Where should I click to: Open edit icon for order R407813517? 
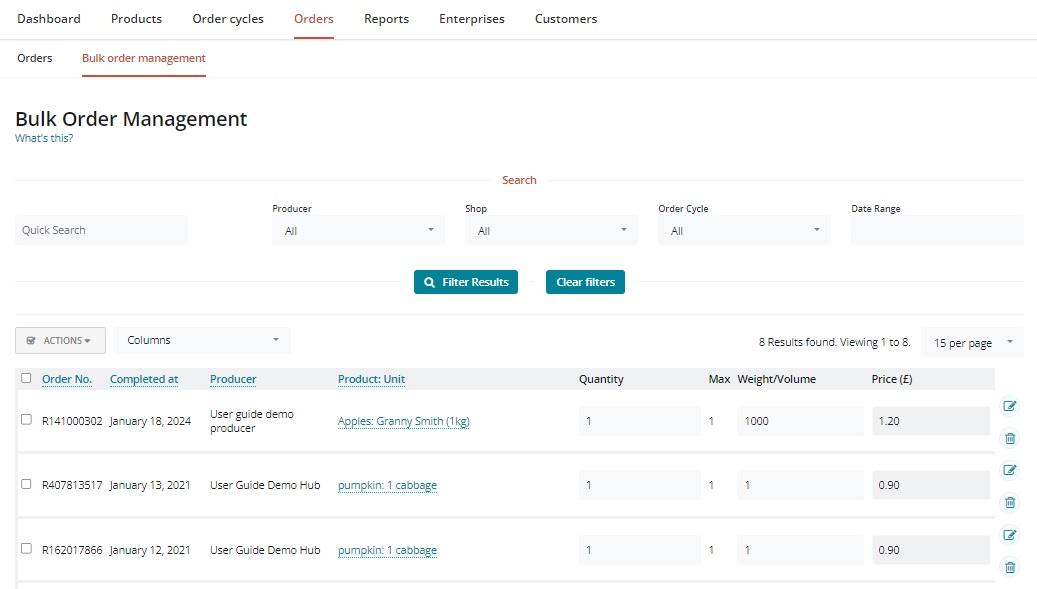point(1009,470)
